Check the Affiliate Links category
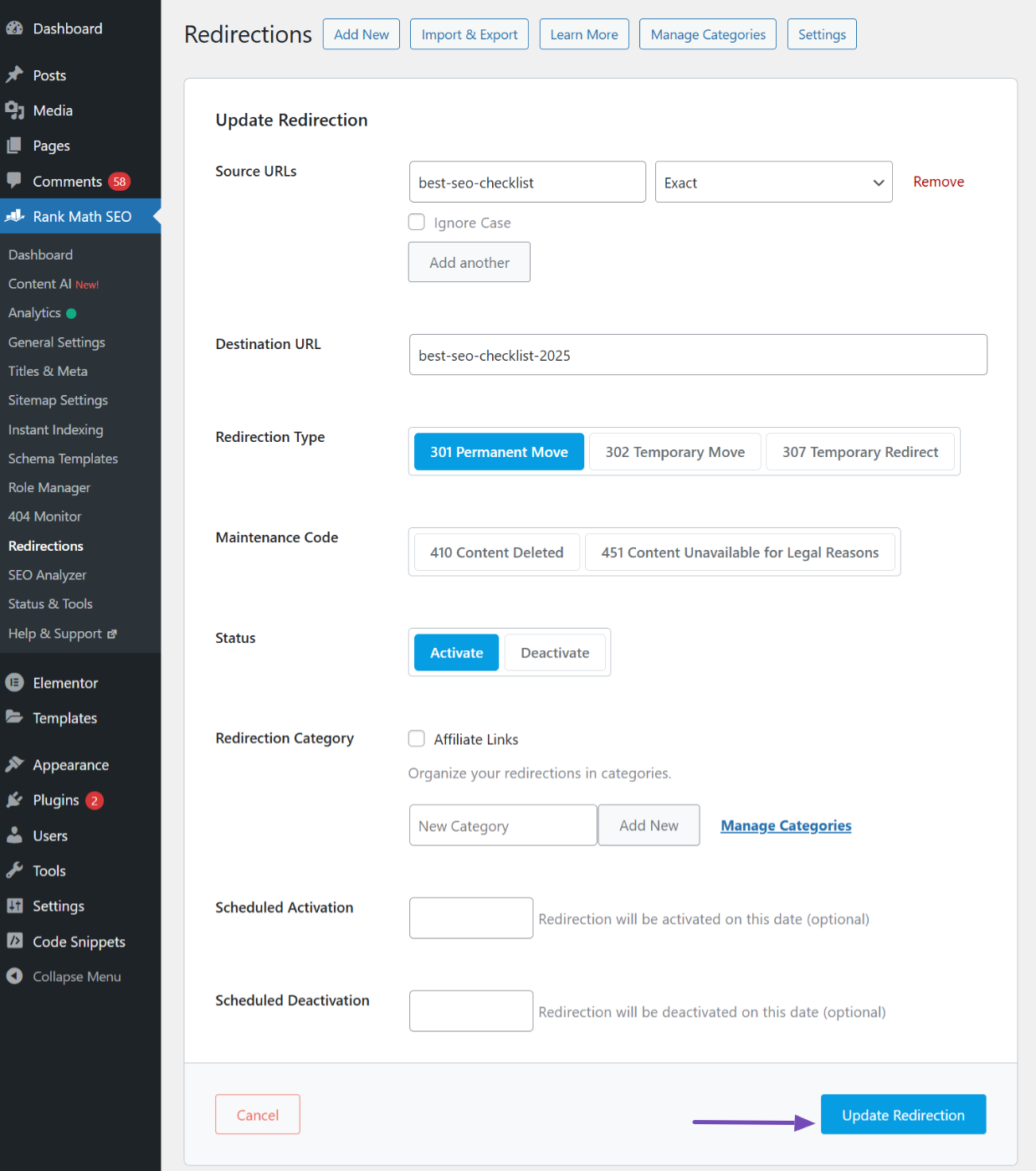This screenshot has height=1171, width=1036. click(x=417, y=738)
